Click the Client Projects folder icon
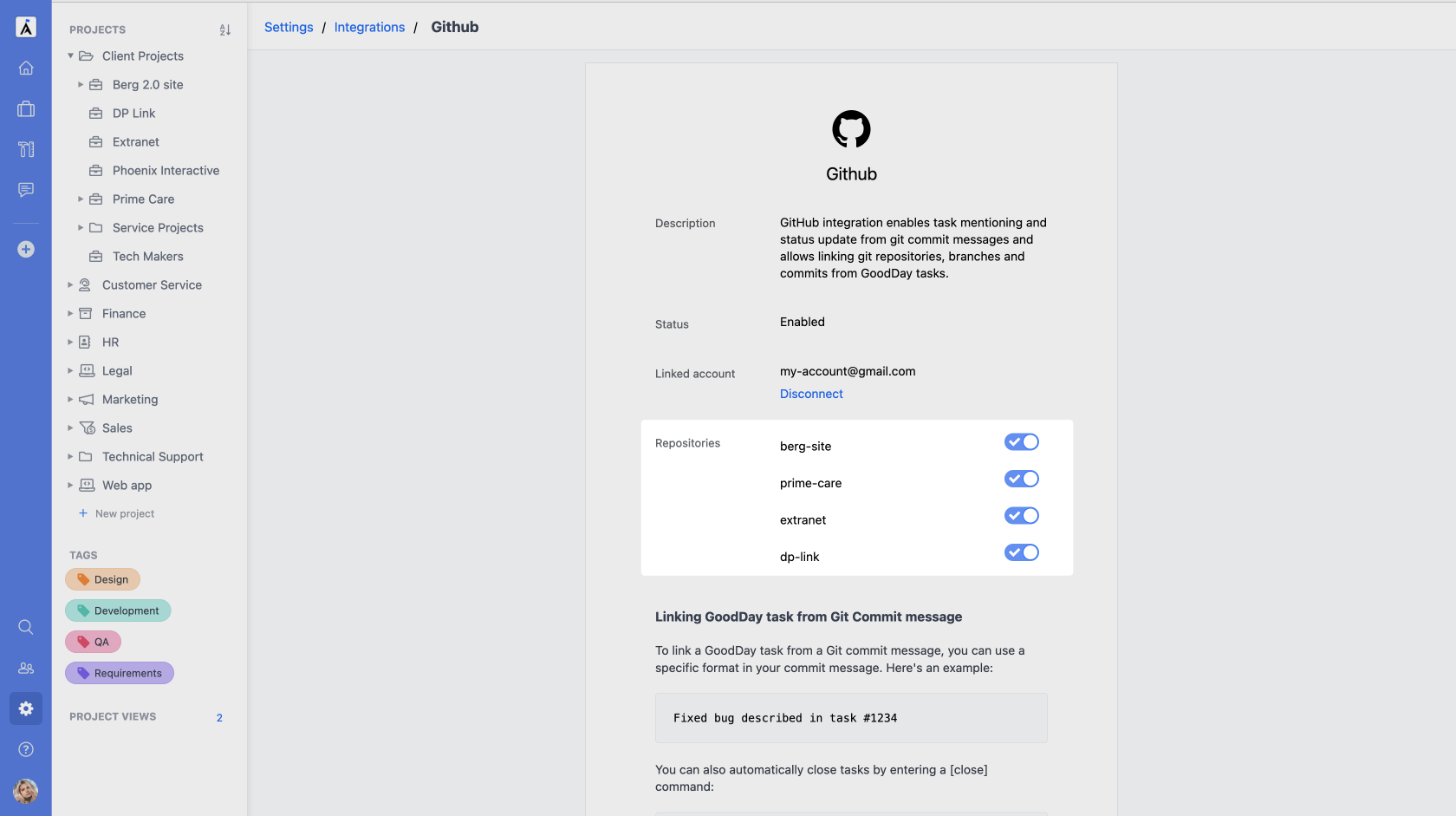 tap(86, 55)
